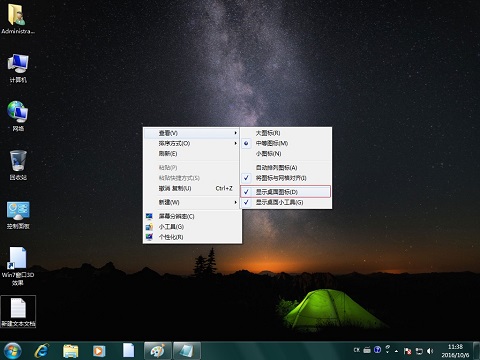Open the network status tray icon
This screenshot has height=360, width=480.
tap(419, 351)
